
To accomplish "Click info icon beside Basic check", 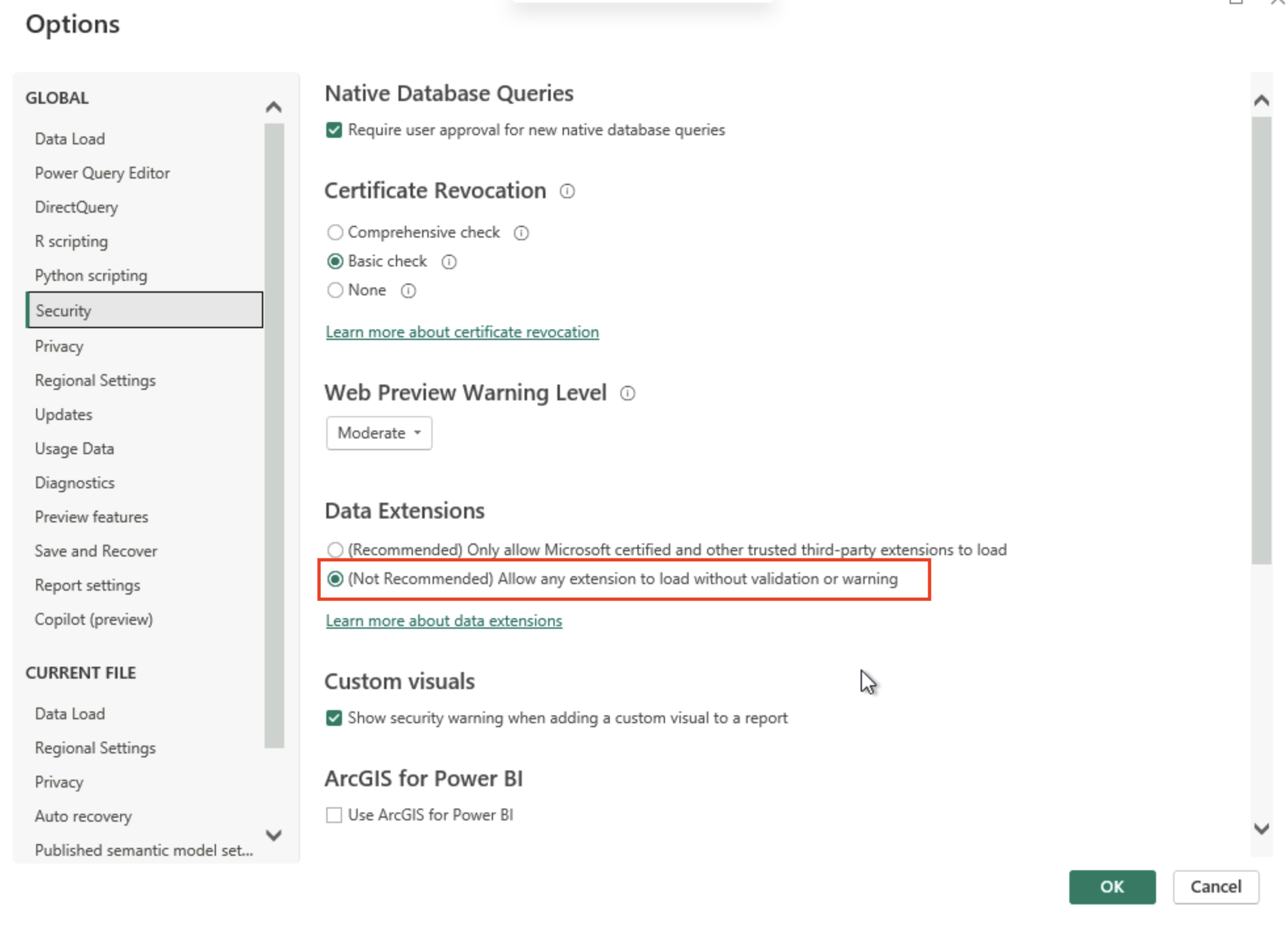I will (449, 262).
